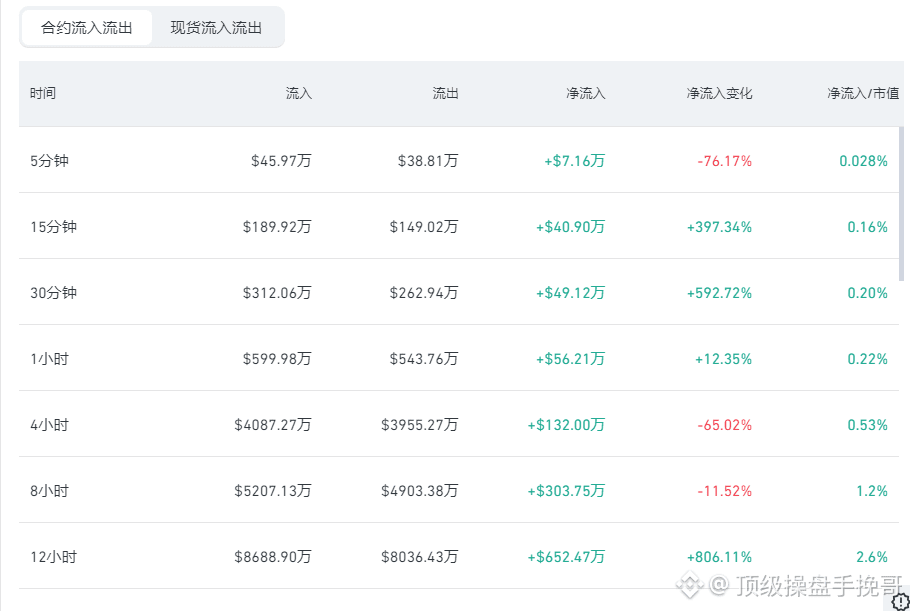910x611 pixels.
Task: Click the 时间 column header
Action: [43, 93]
